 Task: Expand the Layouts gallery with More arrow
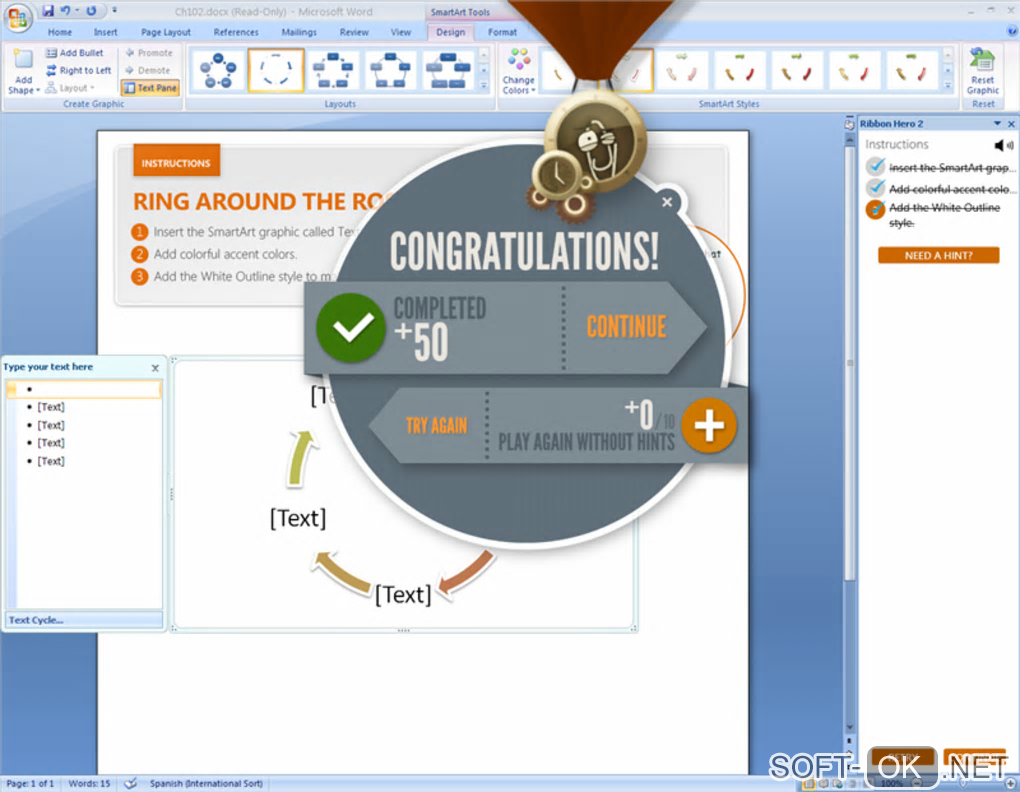(483, 85)
